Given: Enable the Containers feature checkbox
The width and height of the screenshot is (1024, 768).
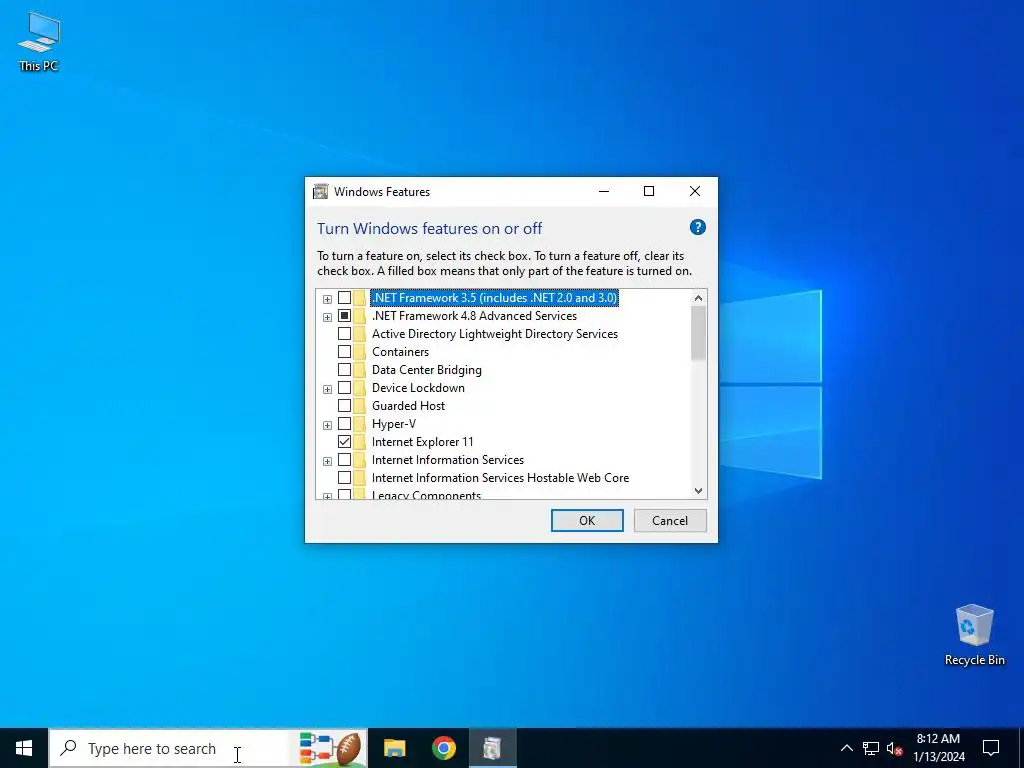Looking at the screenshot, I should [x=344, y=352].
